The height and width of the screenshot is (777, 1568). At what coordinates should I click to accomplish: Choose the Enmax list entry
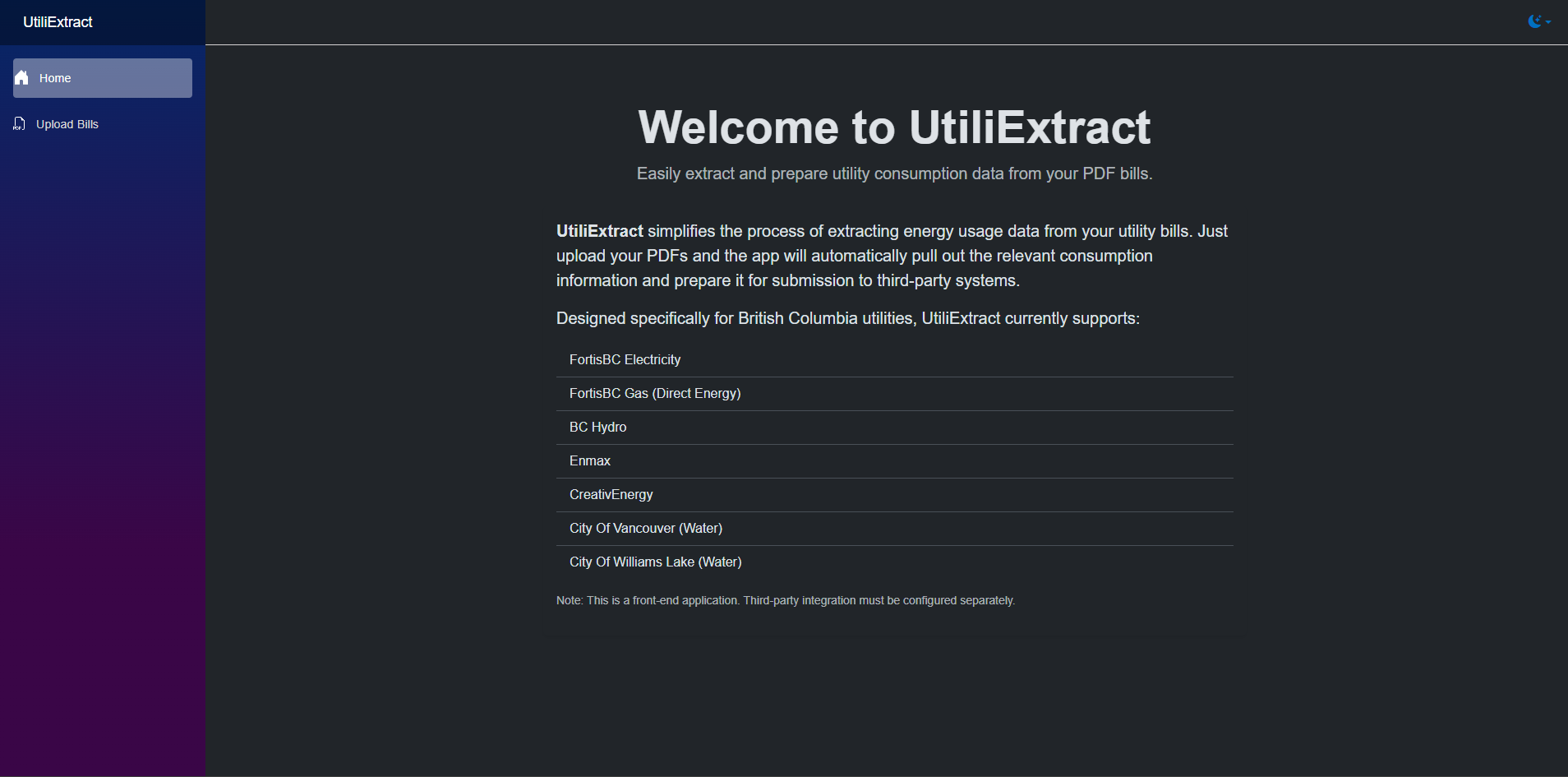coord(589,461)
